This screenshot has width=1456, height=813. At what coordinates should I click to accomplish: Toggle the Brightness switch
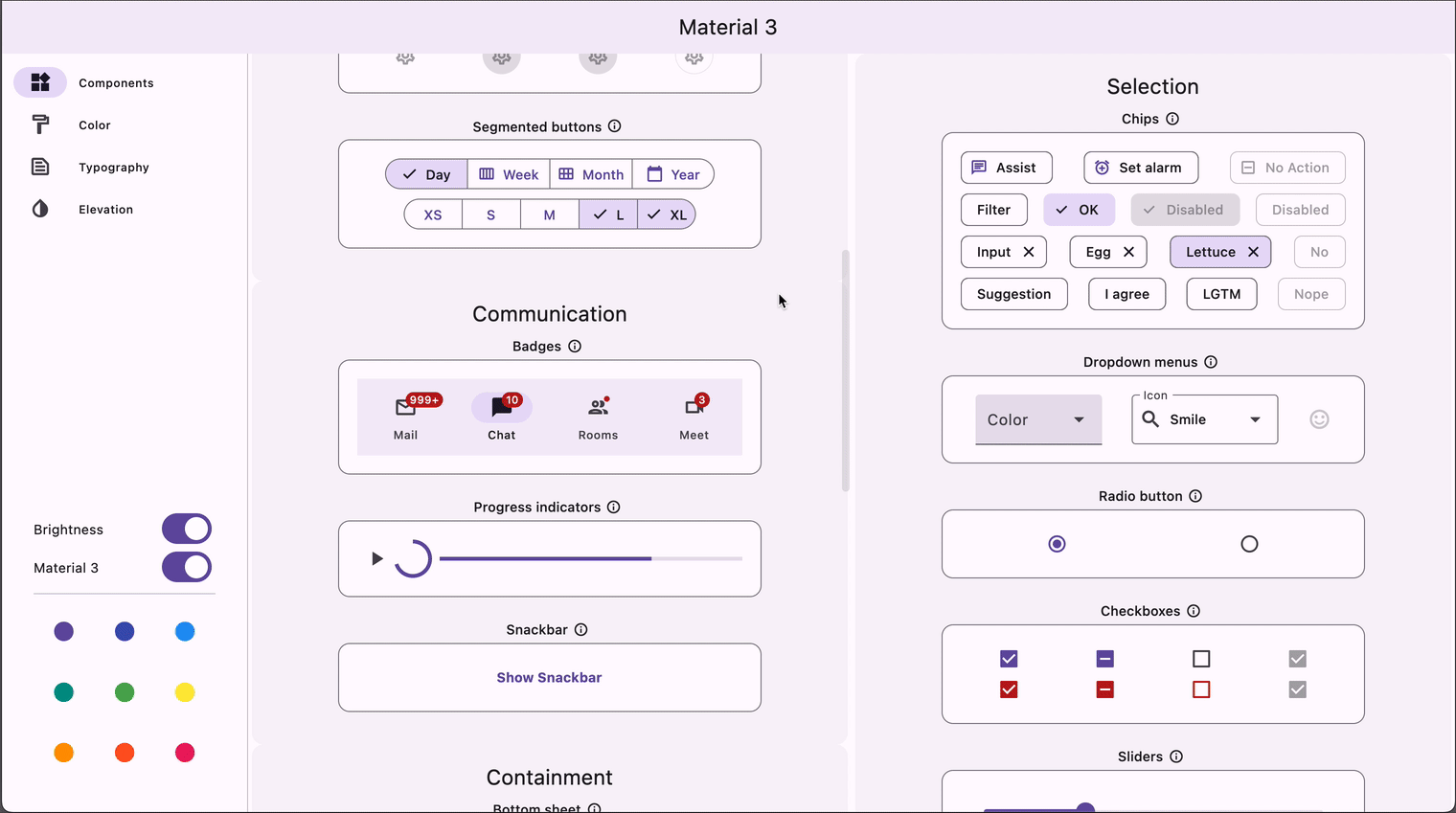[187, 529]
